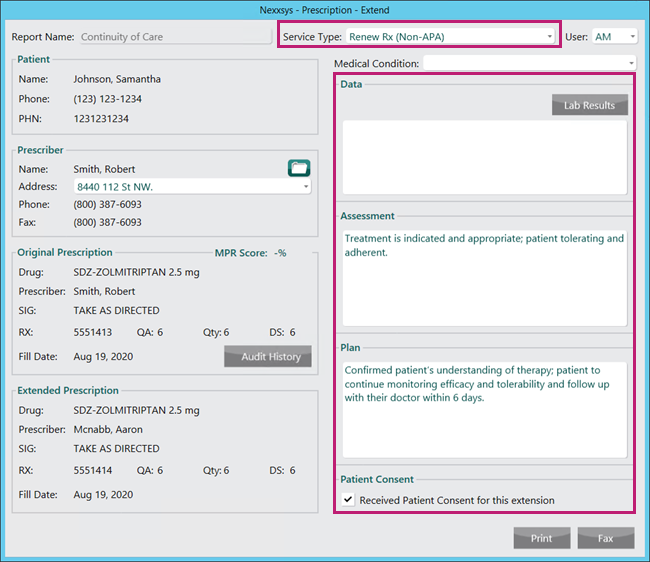This screenshot has height=562, width=650.
Task: Click the extended RX number 5551414
Action: coord(93,470)
